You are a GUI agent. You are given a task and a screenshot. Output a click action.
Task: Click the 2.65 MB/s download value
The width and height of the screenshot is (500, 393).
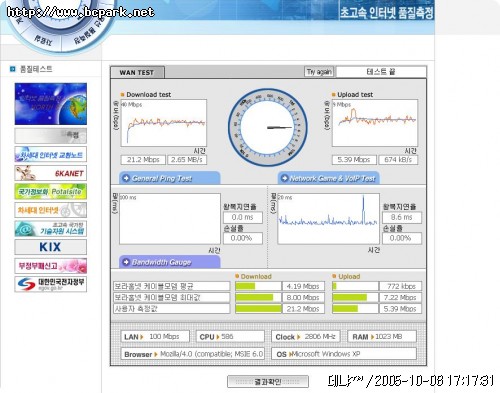click(187, 160)
